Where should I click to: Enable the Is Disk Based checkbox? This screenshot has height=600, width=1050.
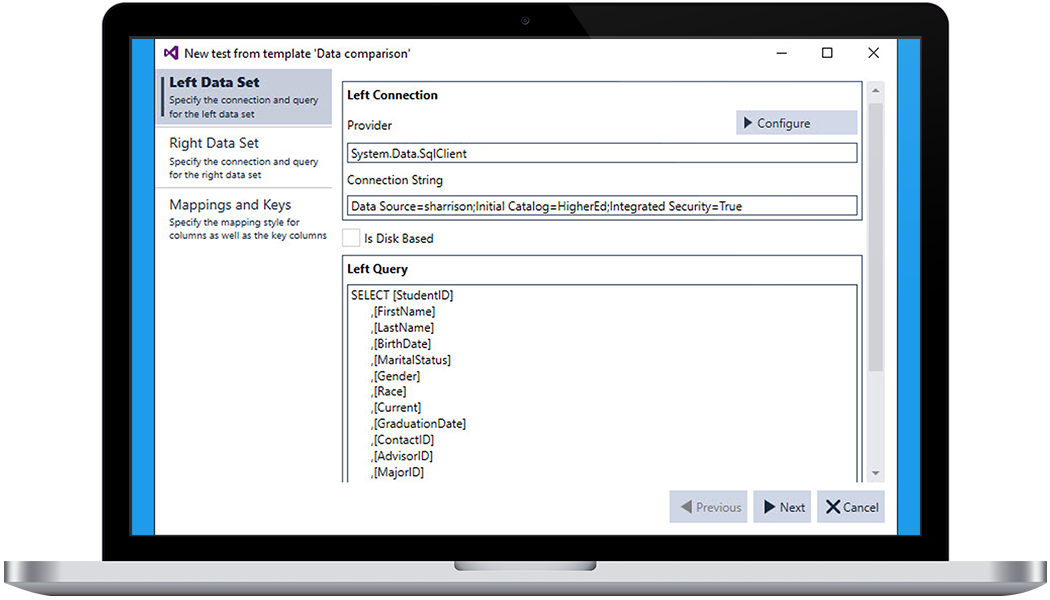pos(351,238)
